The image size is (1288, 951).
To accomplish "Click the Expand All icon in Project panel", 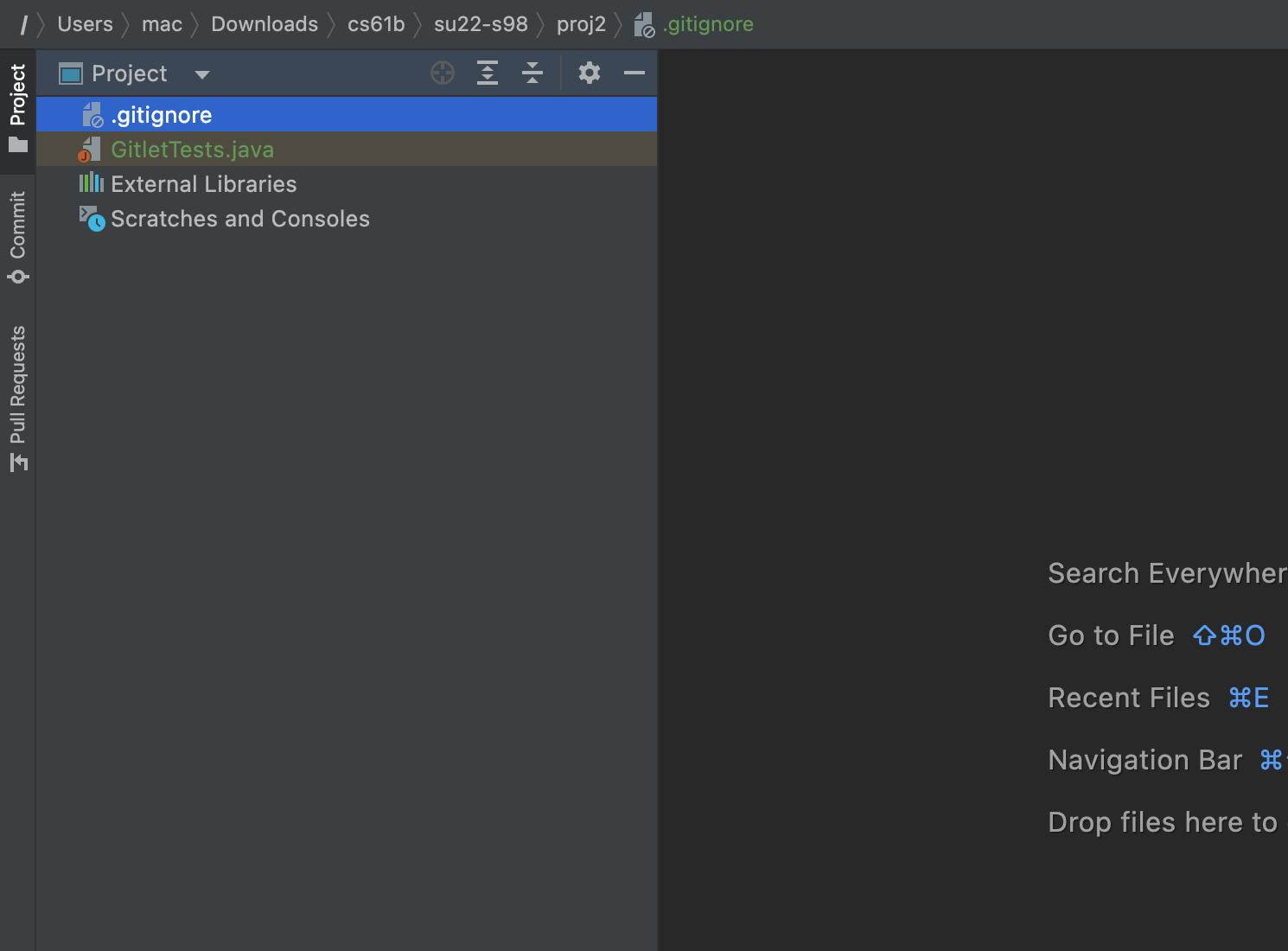I will (x=488, y=73).
